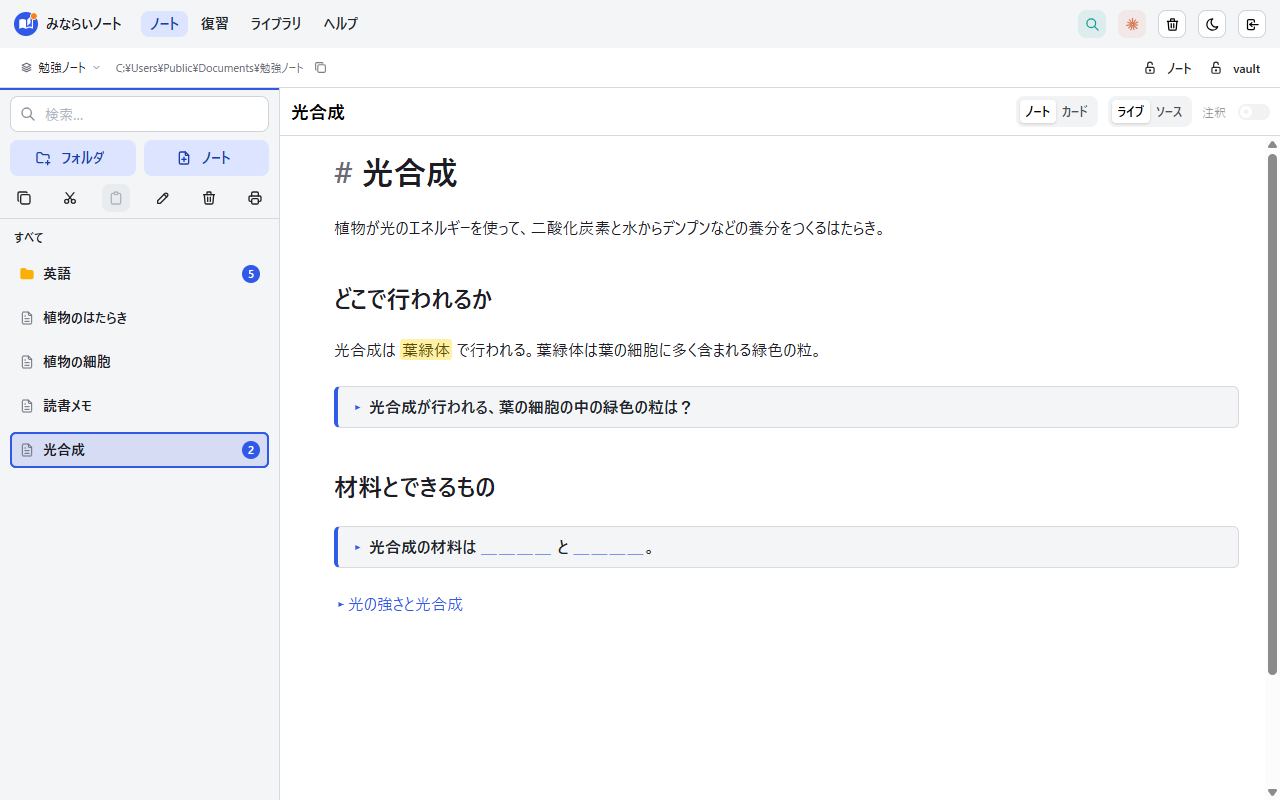Open the 復習 menu
Screen dimensions: 1280x800
tap(215, 24)
